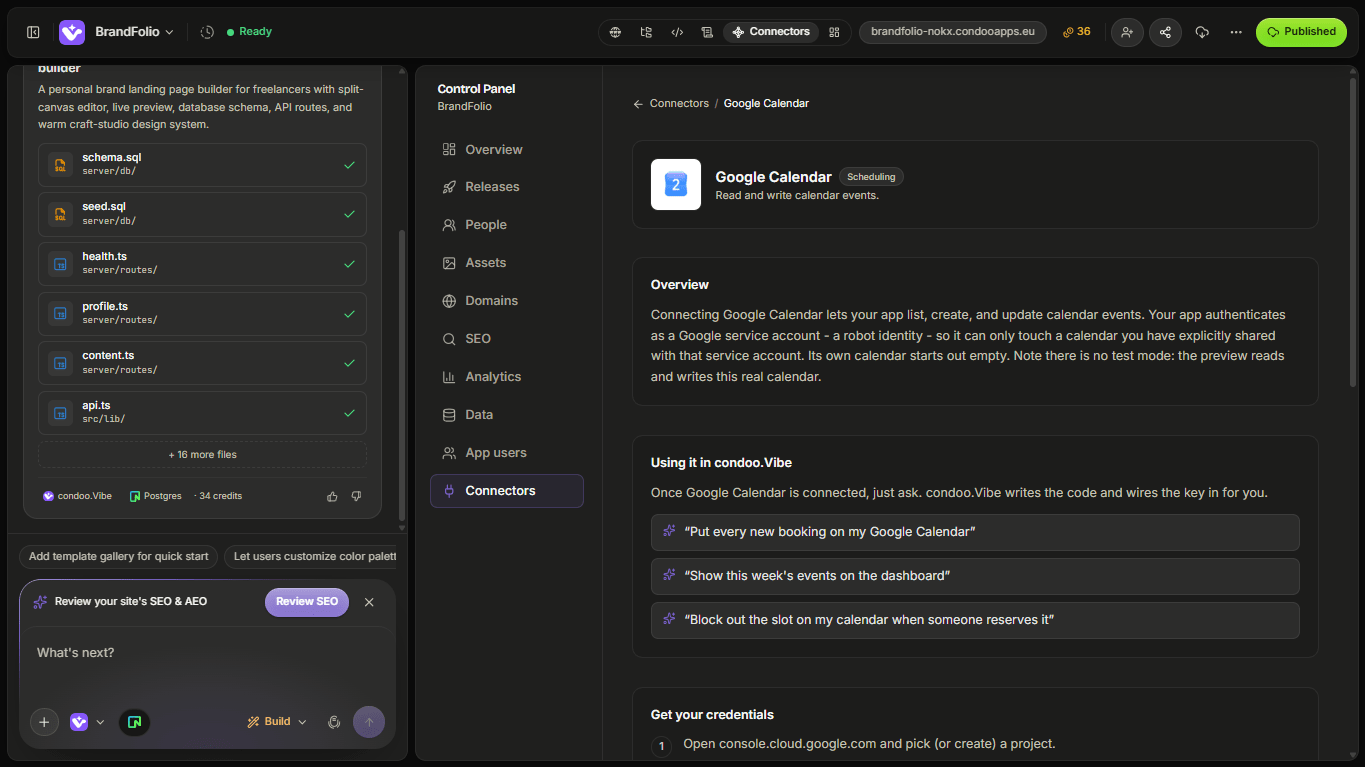Switch to the globe preview view
The width and height of the screenshot is (1365, 767).
click(615, 32)
